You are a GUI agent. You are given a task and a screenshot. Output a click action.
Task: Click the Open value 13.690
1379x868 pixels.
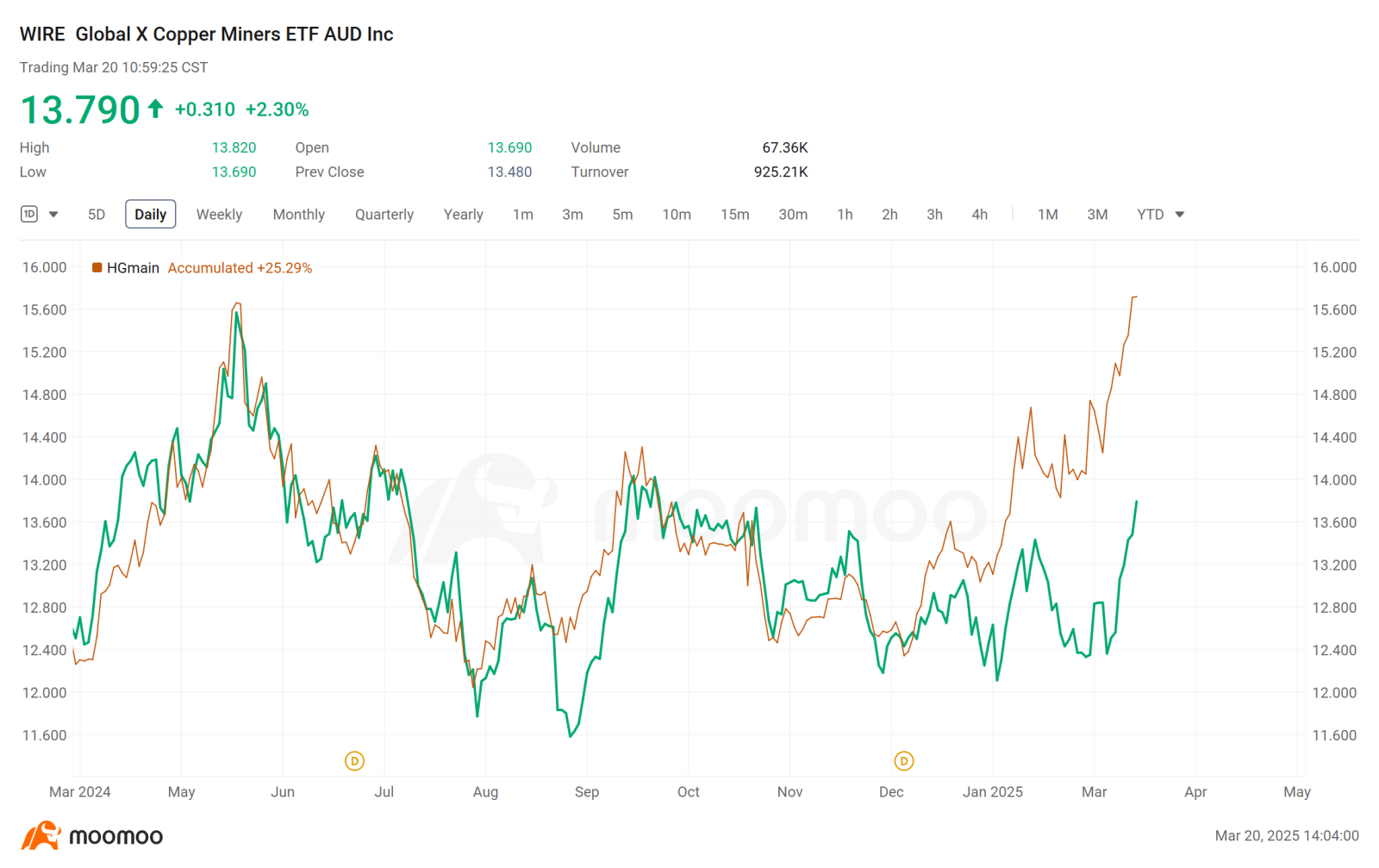[x=510, y=147]
